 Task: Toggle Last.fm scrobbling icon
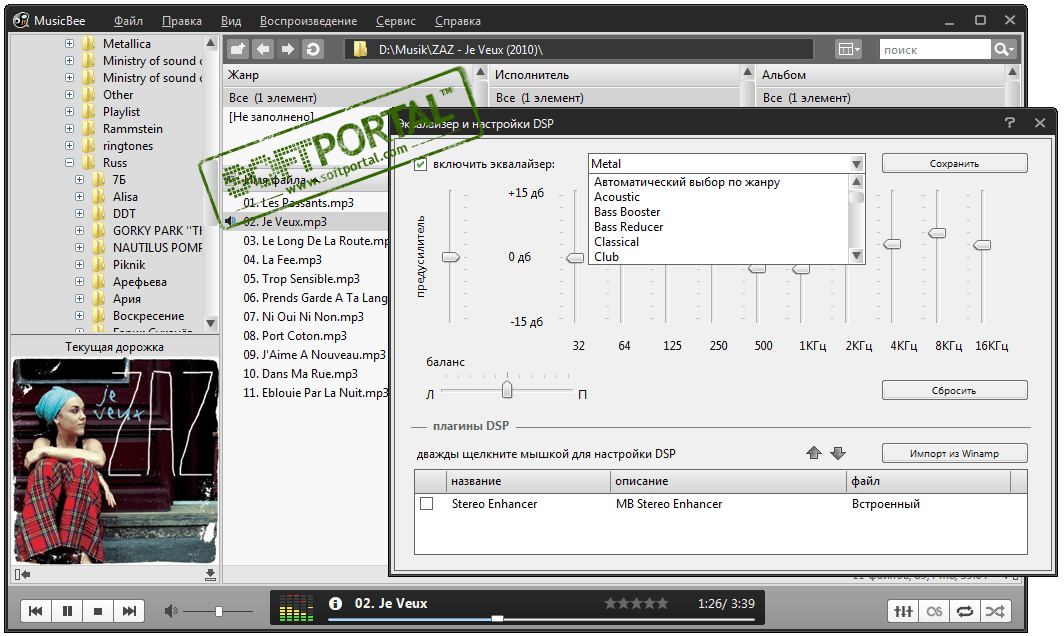[934, 611]
